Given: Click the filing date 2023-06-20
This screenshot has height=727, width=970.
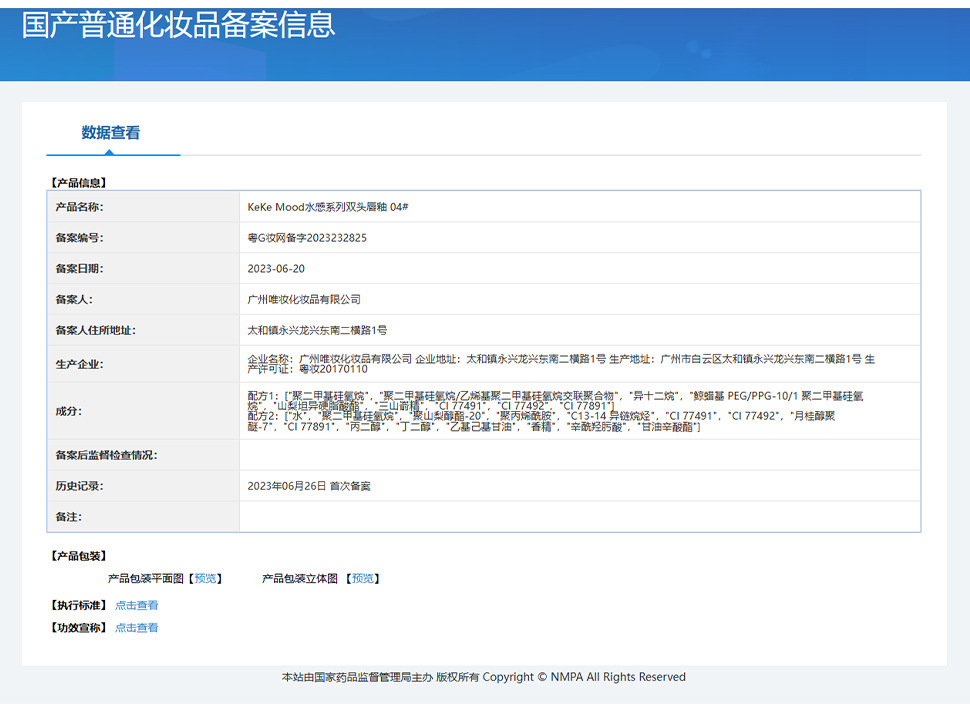Looking at the screenshot, I should [x=276, y=269].
